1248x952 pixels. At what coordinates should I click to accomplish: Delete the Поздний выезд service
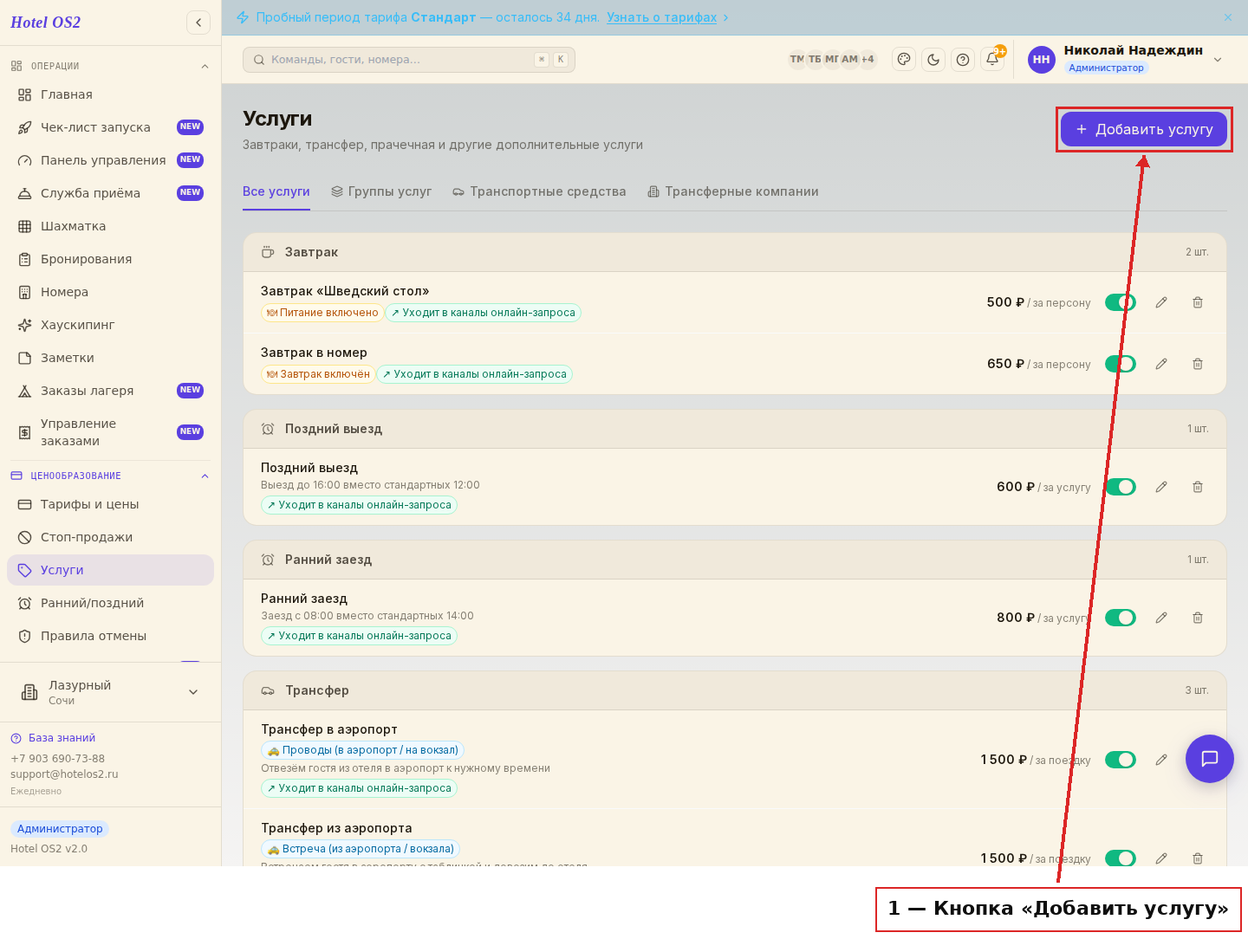1198,487
